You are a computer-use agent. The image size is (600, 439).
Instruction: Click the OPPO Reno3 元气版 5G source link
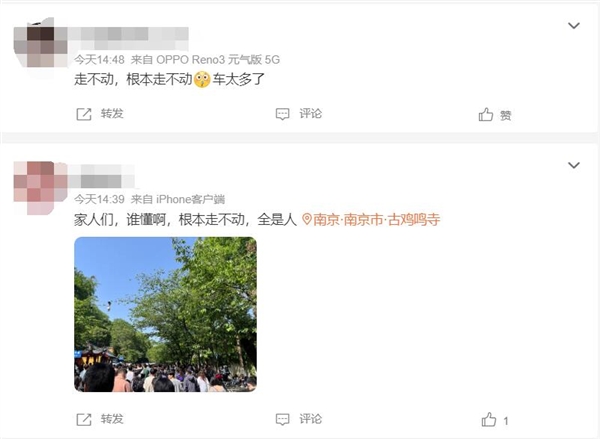tap(218, 60)
